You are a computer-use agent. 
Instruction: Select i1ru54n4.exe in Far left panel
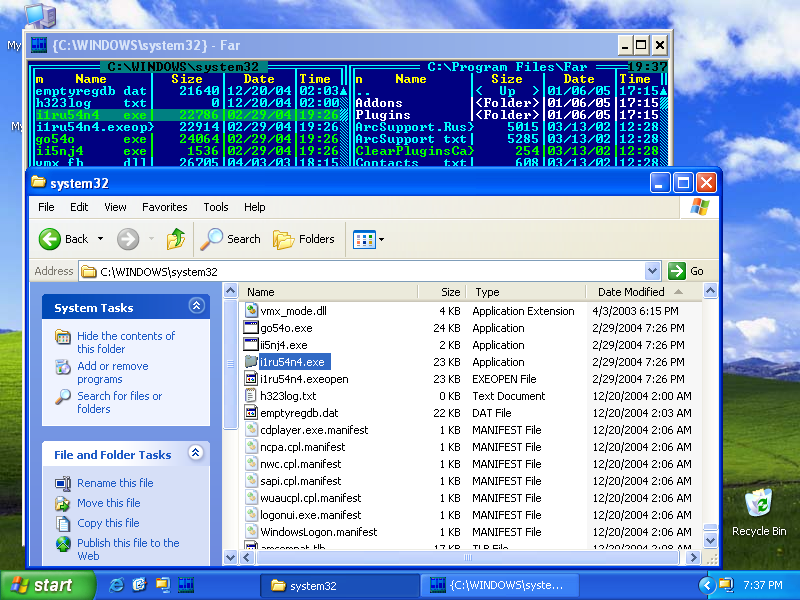coord(187,115)
